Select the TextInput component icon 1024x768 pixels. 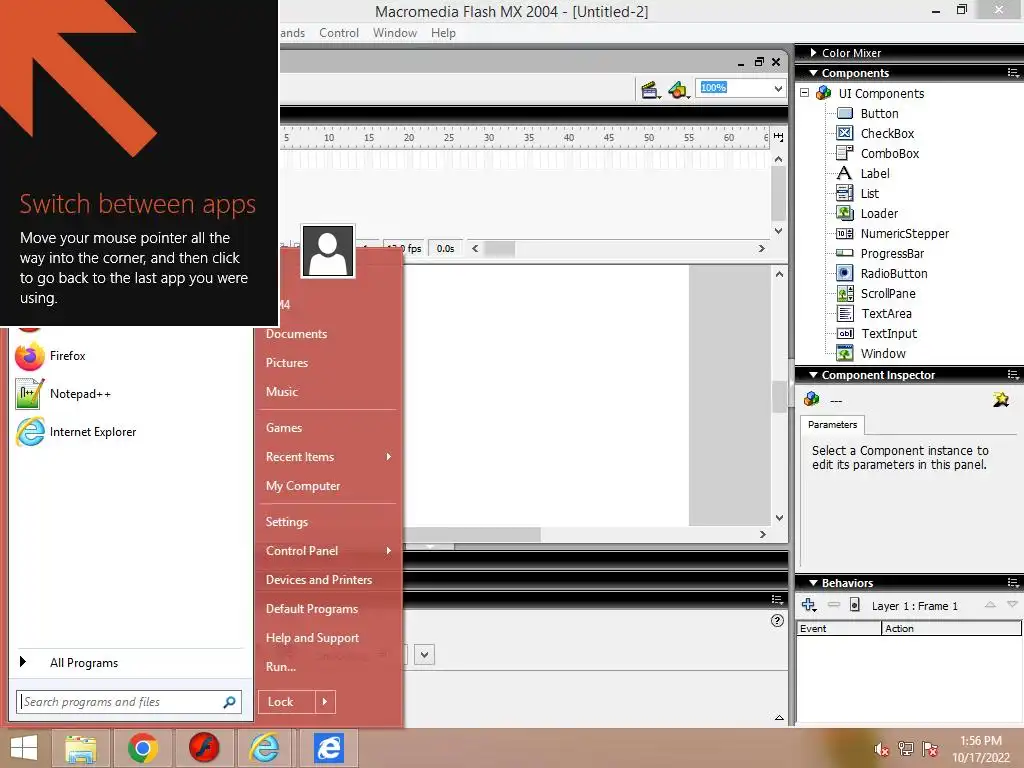(x=844, y=333)
